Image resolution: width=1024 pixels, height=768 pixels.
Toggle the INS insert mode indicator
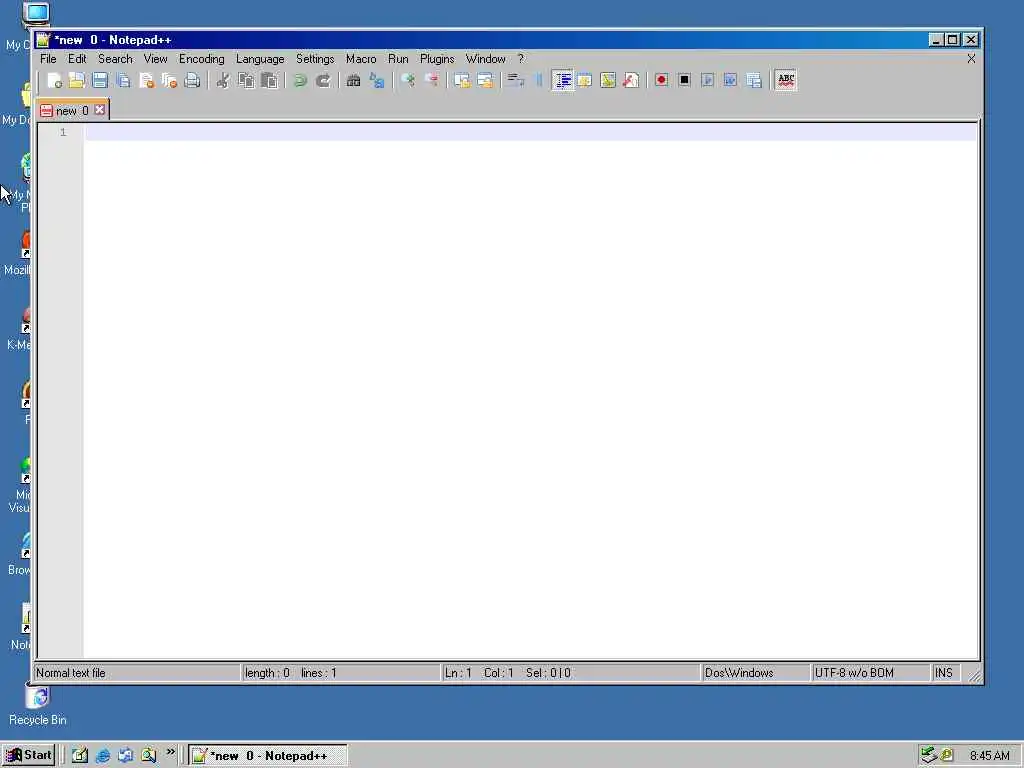pos(944,673)
